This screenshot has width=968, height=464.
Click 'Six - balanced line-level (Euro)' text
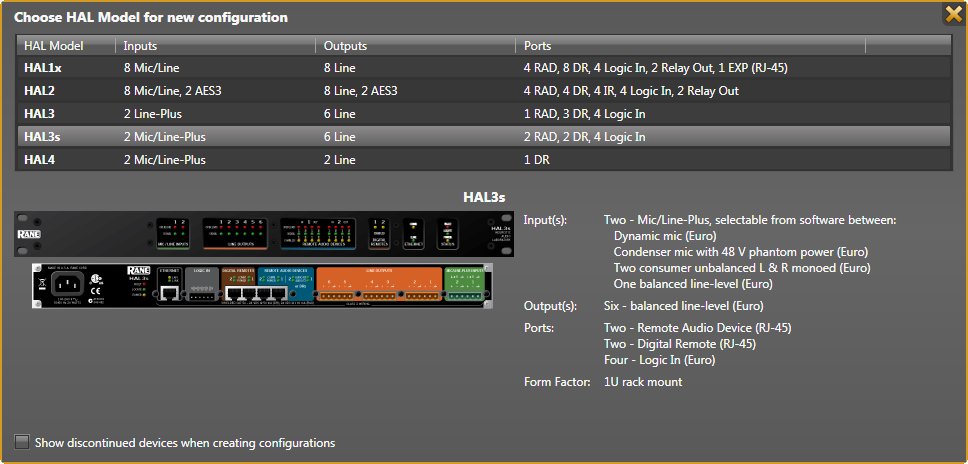683,305
